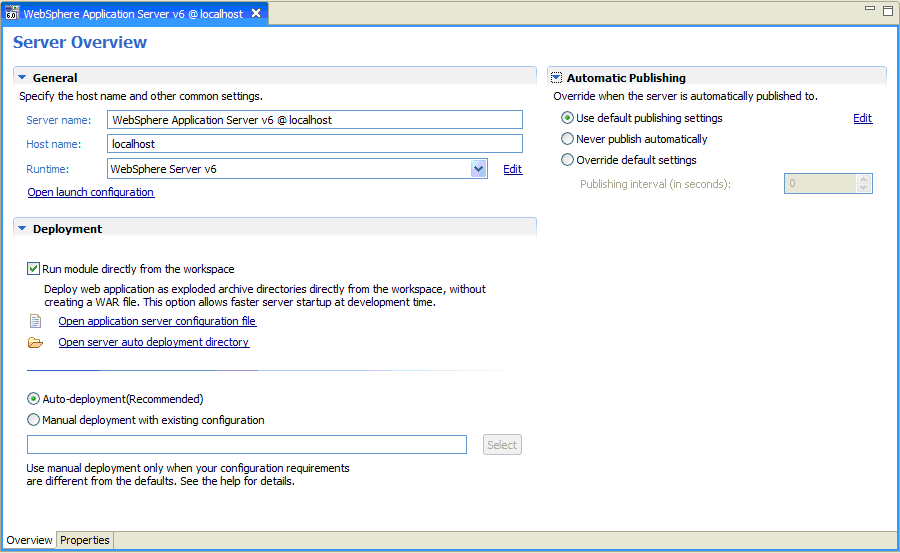
Task: Click Edit link for publishing settings
Action: [x=862, y=118]
